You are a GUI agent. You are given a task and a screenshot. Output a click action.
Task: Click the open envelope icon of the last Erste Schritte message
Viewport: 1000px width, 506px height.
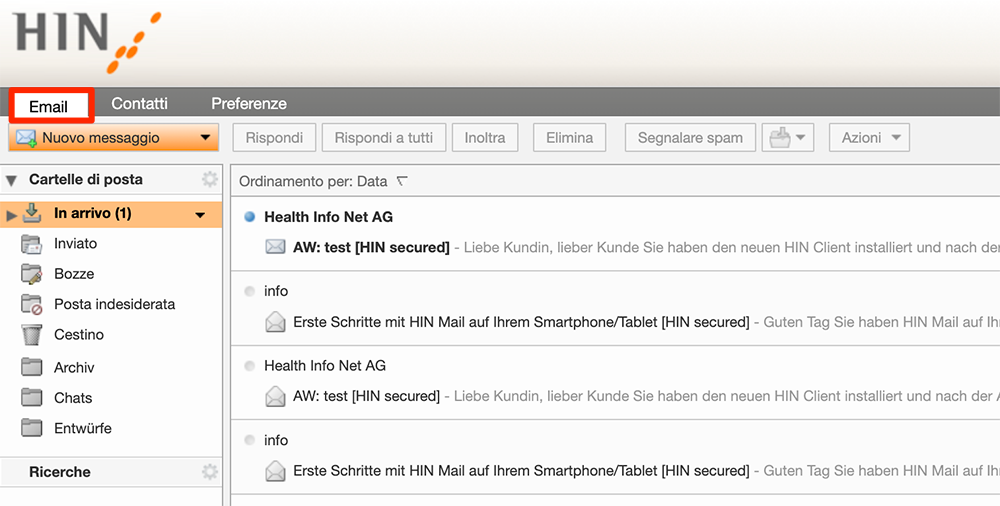point(276,471)
